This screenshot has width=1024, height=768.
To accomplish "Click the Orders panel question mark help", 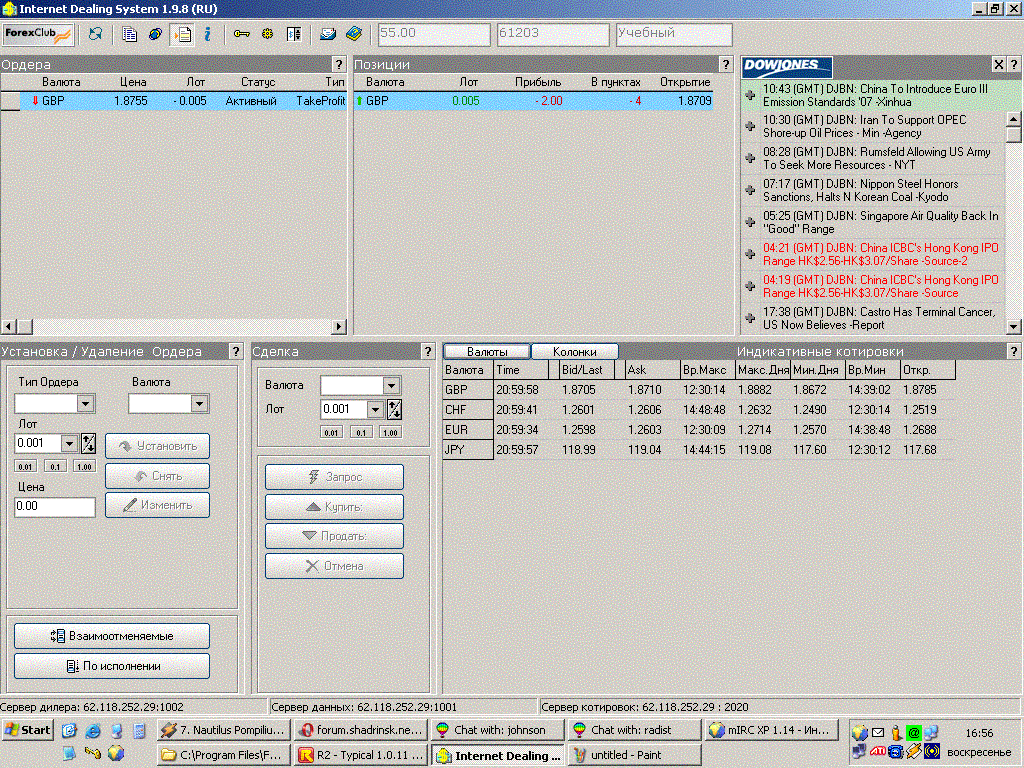I will pos(338,64).
